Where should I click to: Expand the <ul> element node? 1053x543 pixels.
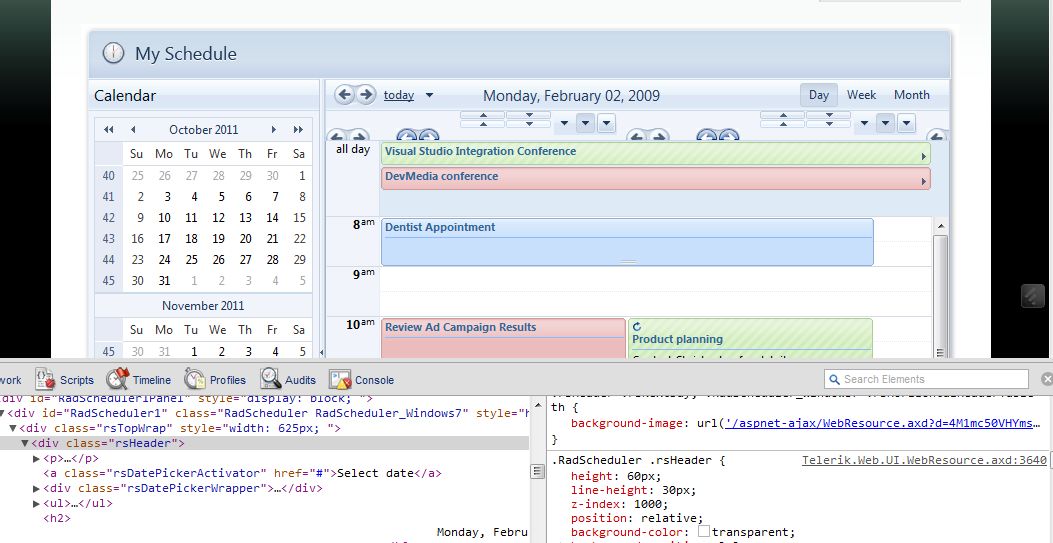(x=36, y=503)
